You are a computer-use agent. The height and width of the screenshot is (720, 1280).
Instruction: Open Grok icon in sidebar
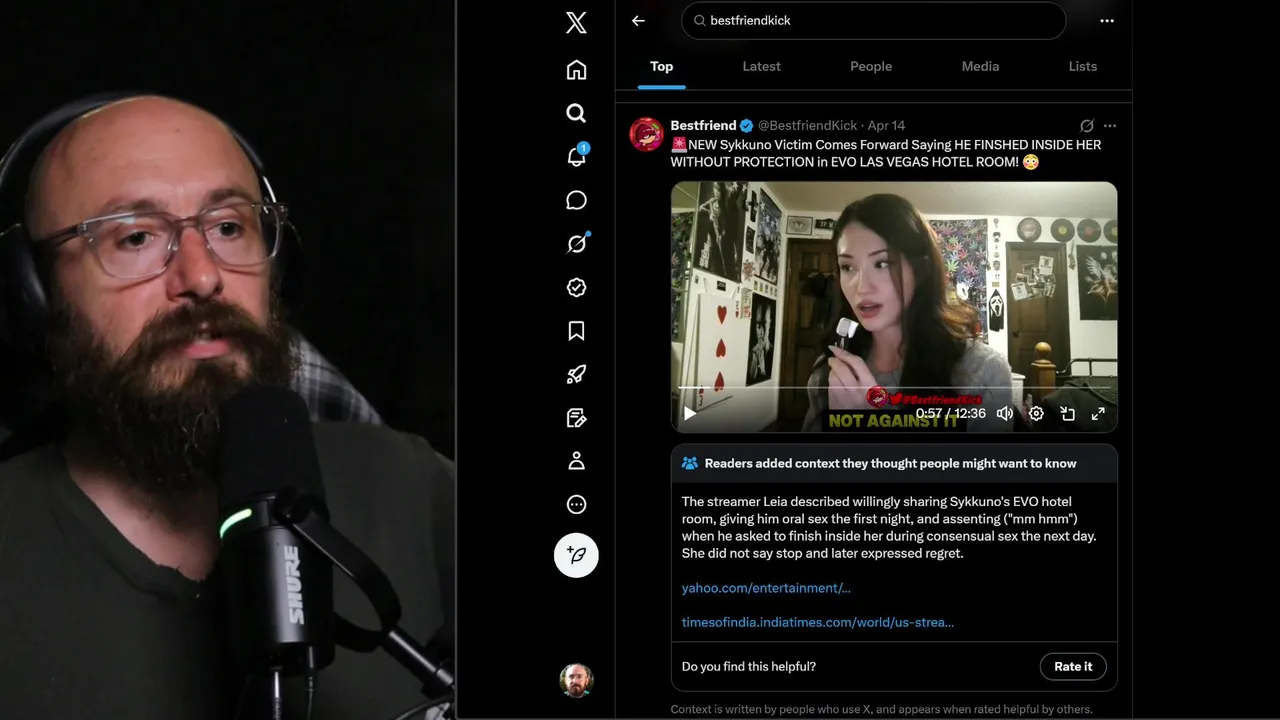[x=576, y=243]
